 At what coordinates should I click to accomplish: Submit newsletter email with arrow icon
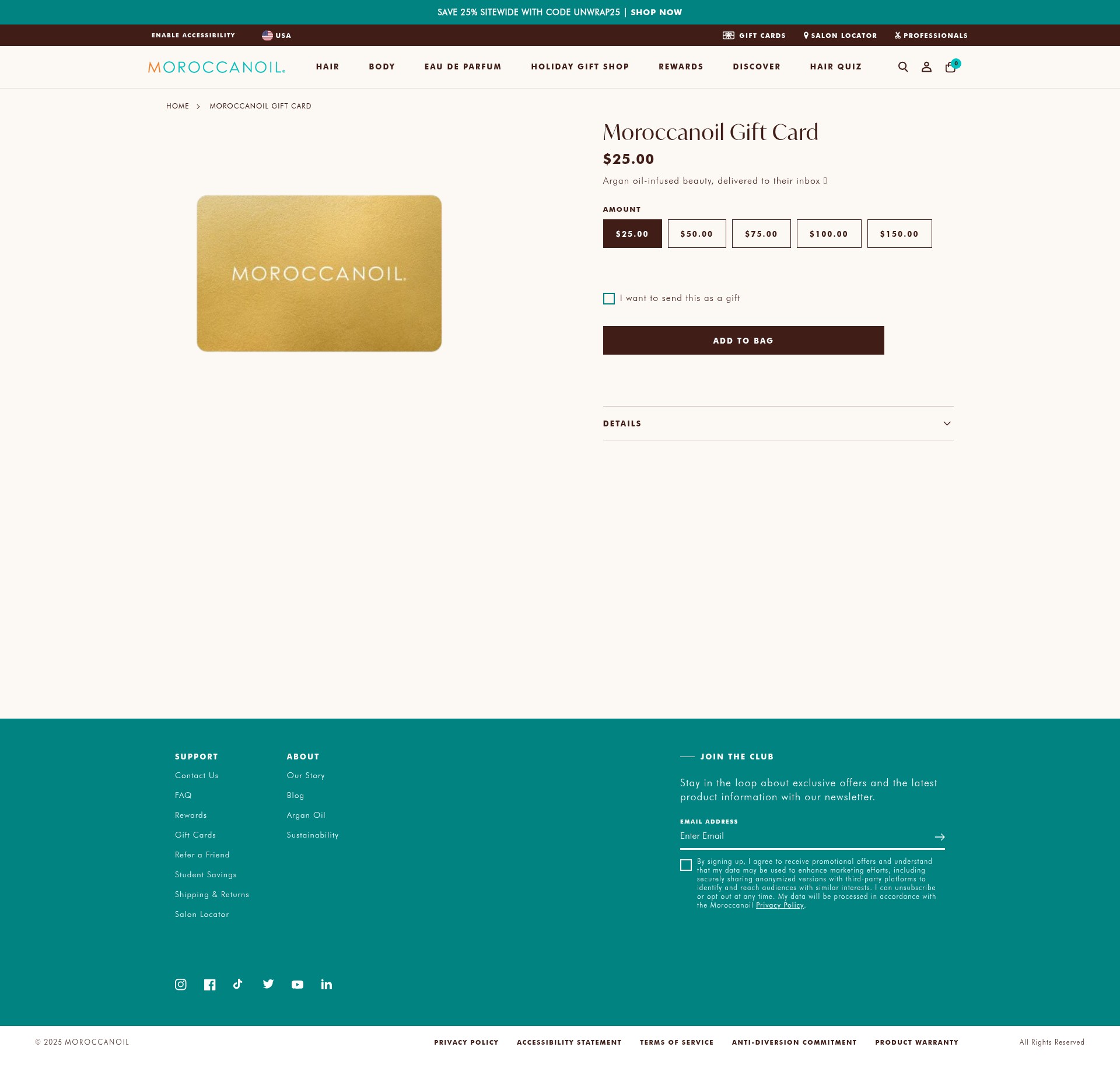click(x=940, y=837)
